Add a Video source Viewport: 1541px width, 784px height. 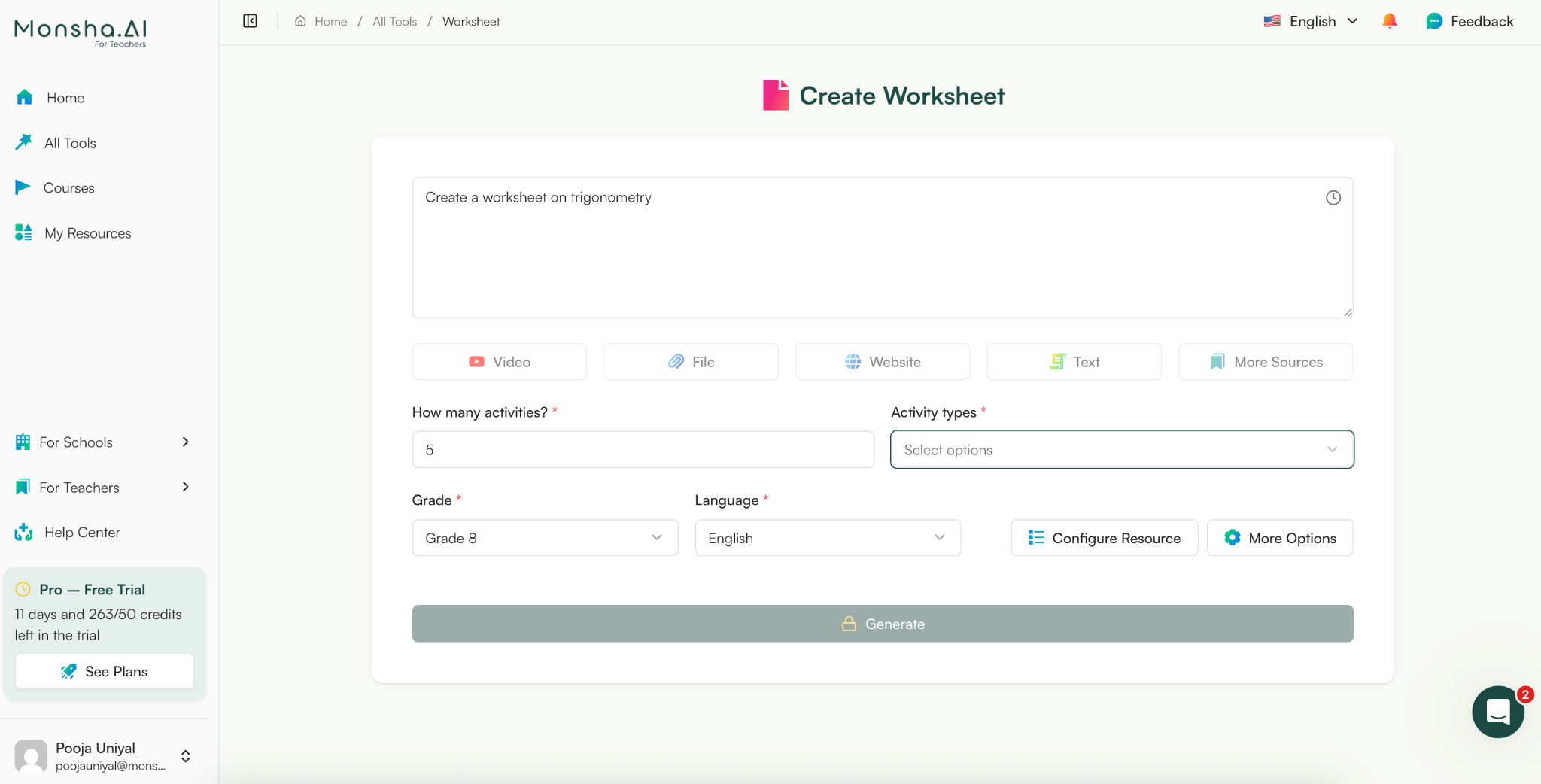[x=498, y=361]
